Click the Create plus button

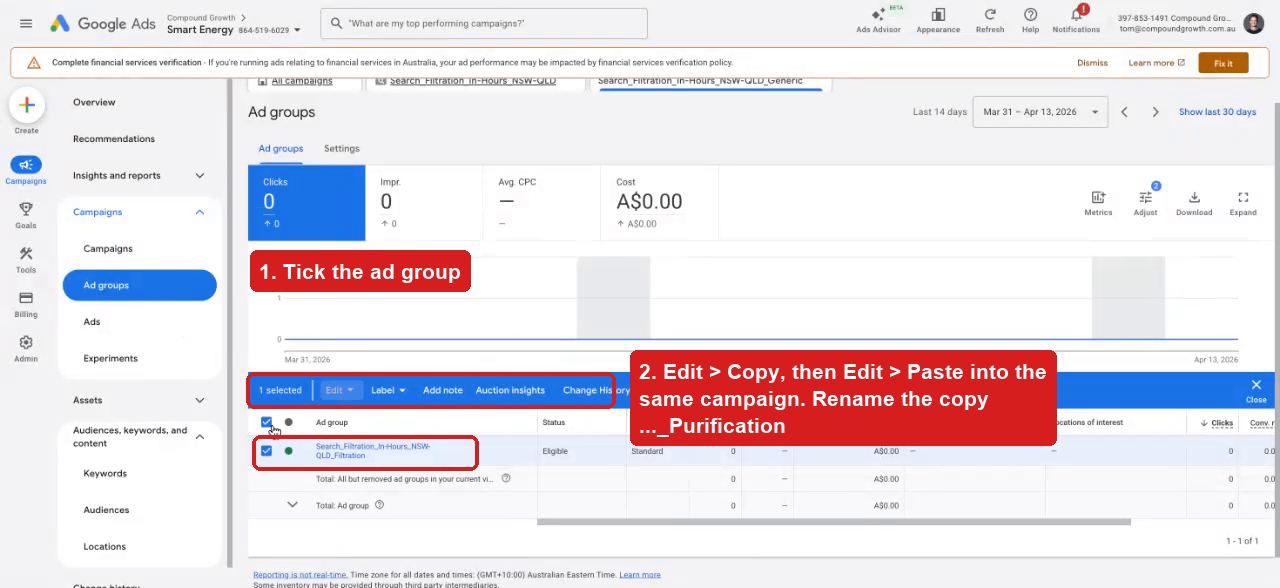tap(26, 105)
